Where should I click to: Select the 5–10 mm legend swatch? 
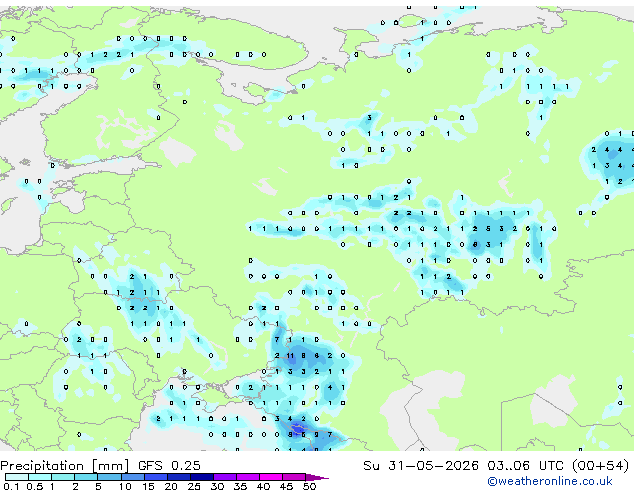tap(109, 477)
